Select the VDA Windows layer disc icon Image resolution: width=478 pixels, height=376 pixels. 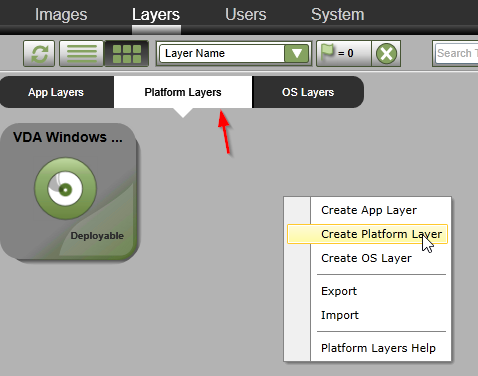tap(65, 189)
